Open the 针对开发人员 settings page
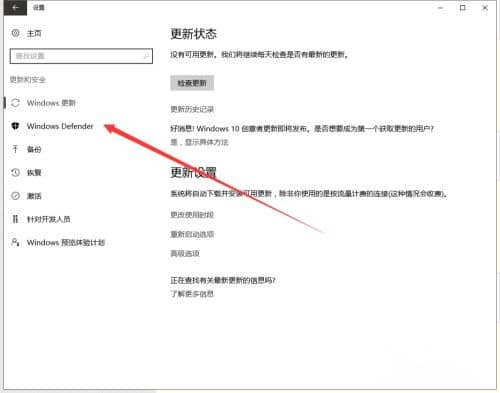 coord(49,219)
